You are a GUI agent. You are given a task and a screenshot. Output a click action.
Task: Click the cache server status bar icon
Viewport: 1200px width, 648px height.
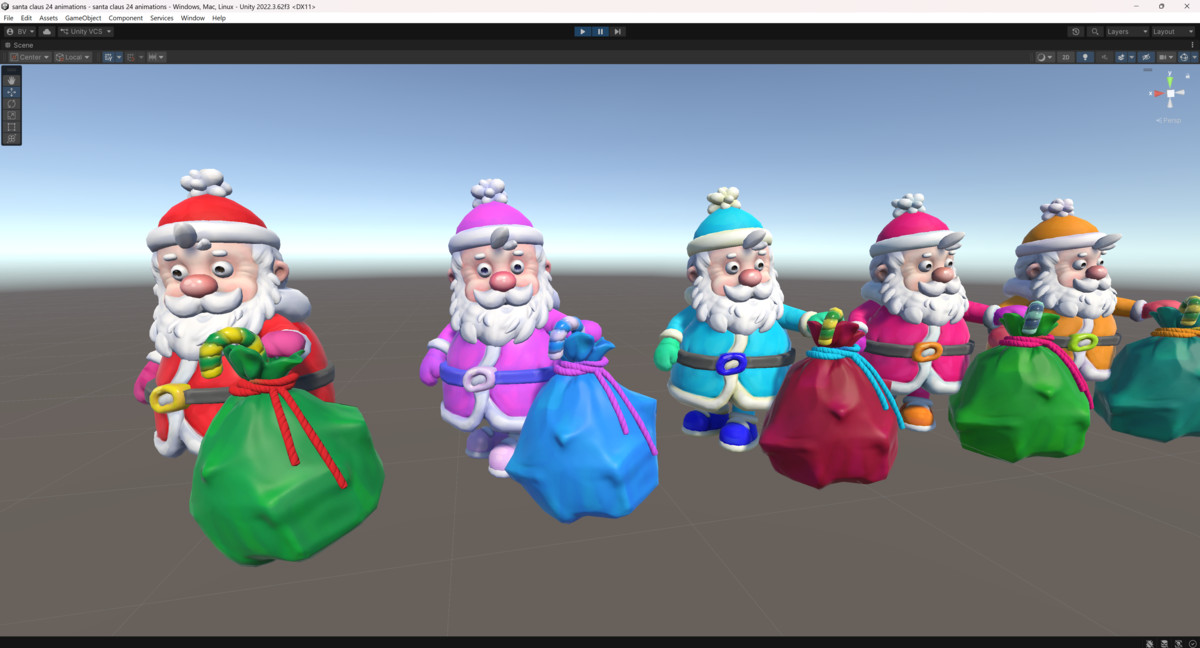(1164, 643)
